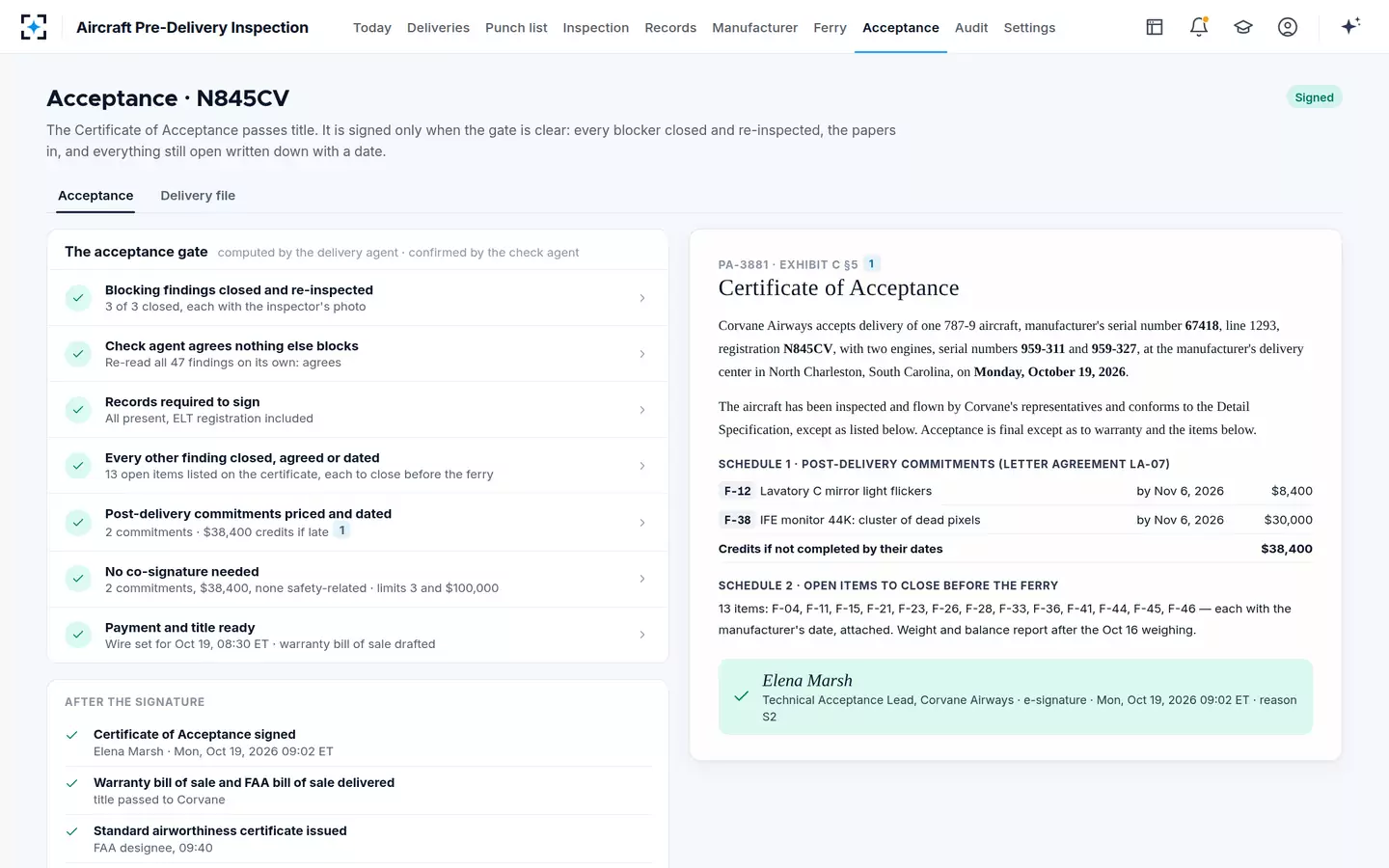1389x868 pixels.
Task: Click the checkmark in Elena Marsh signature block
Action: pos(741,696)
